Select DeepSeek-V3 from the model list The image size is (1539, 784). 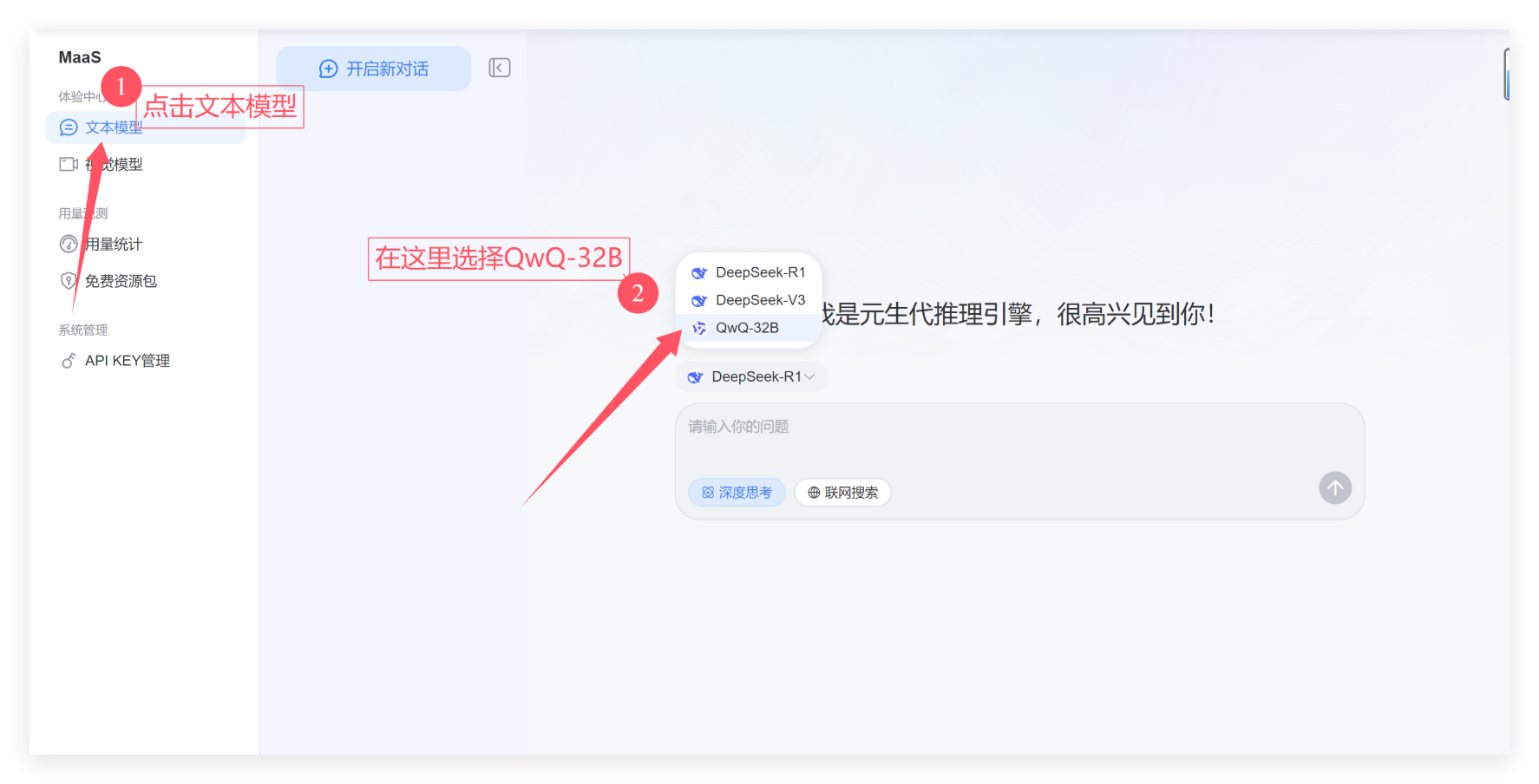click(759, 300)
